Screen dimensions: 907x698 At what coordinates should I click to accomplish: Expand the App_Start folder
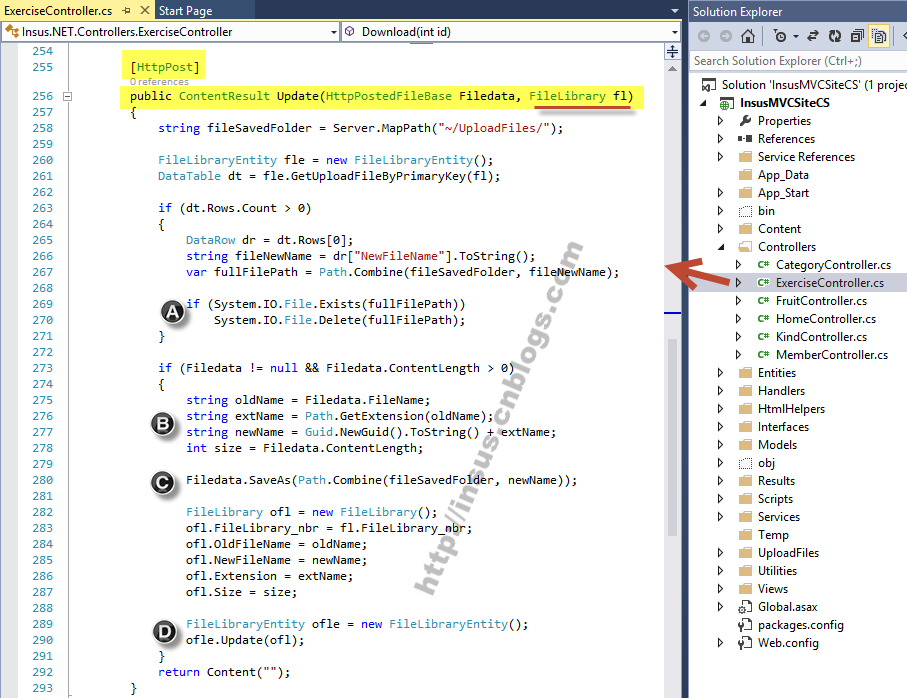(x=721, y=193)
